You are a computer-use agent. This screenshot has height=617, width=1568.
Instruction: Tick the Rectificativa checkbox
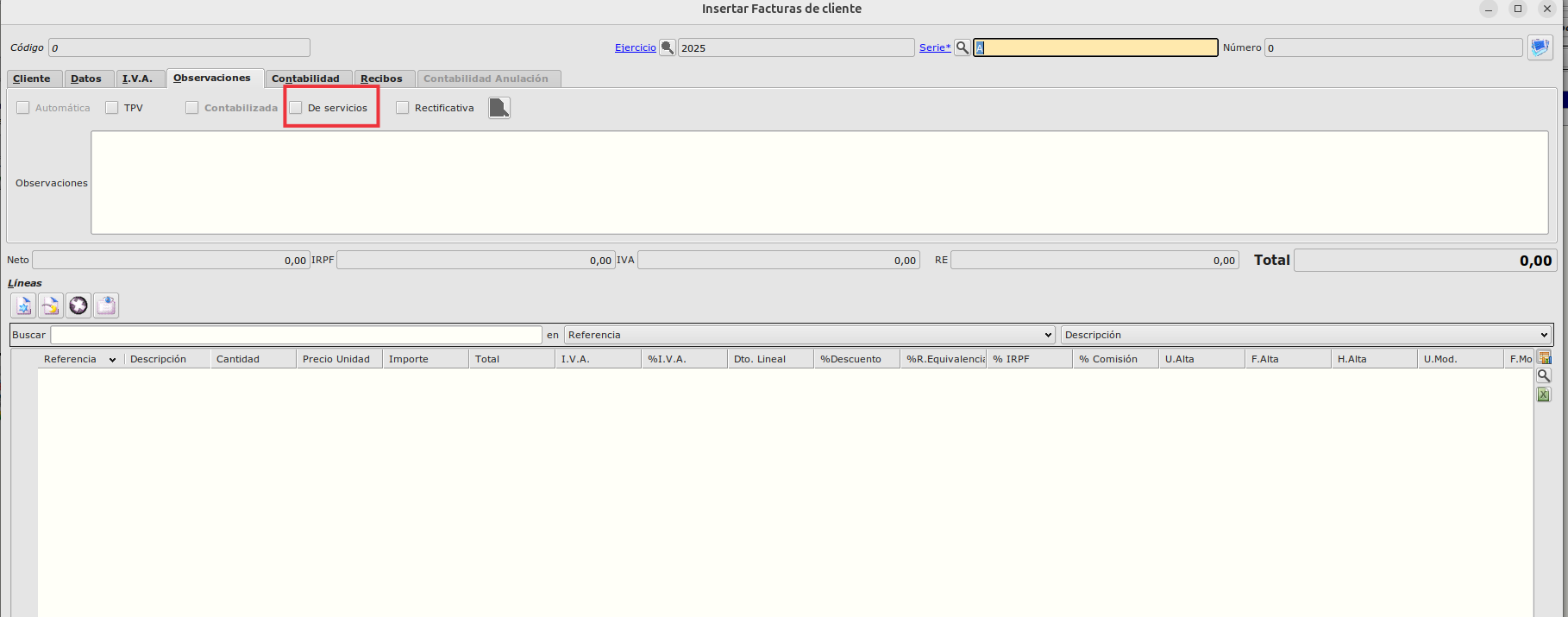403,108
